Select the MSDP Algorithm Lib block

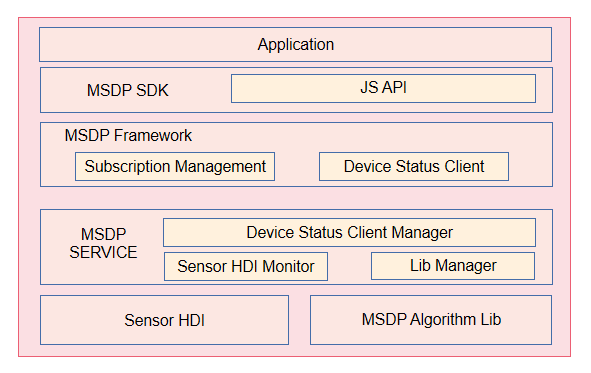(431, 320)
